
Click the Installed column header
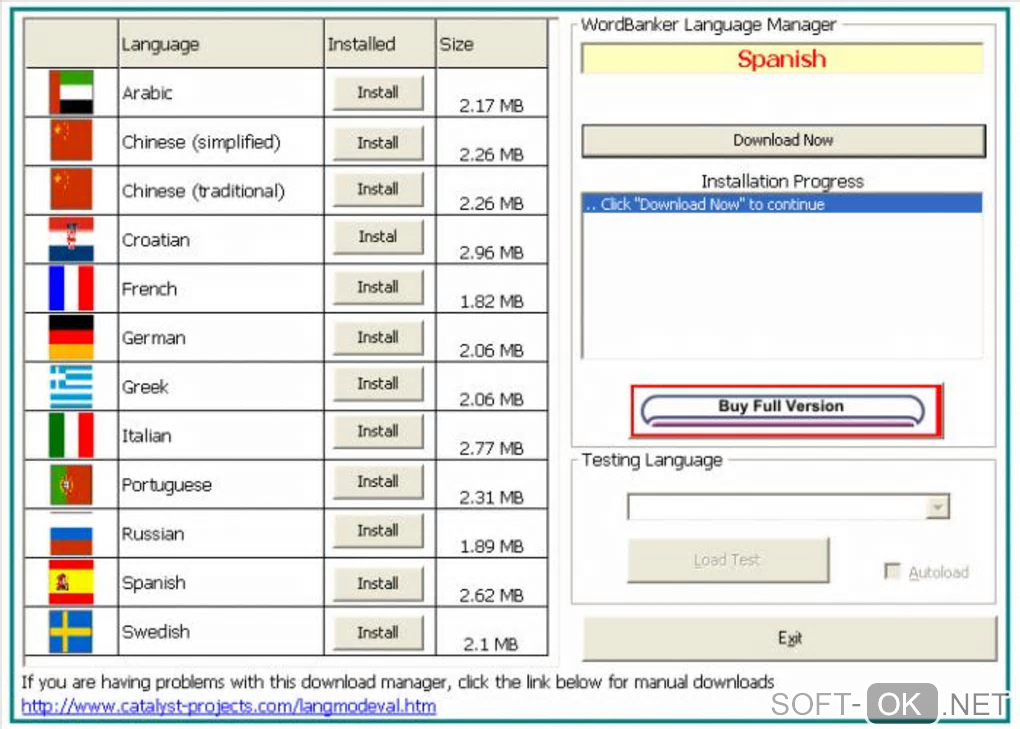click(x=380, y=44)
